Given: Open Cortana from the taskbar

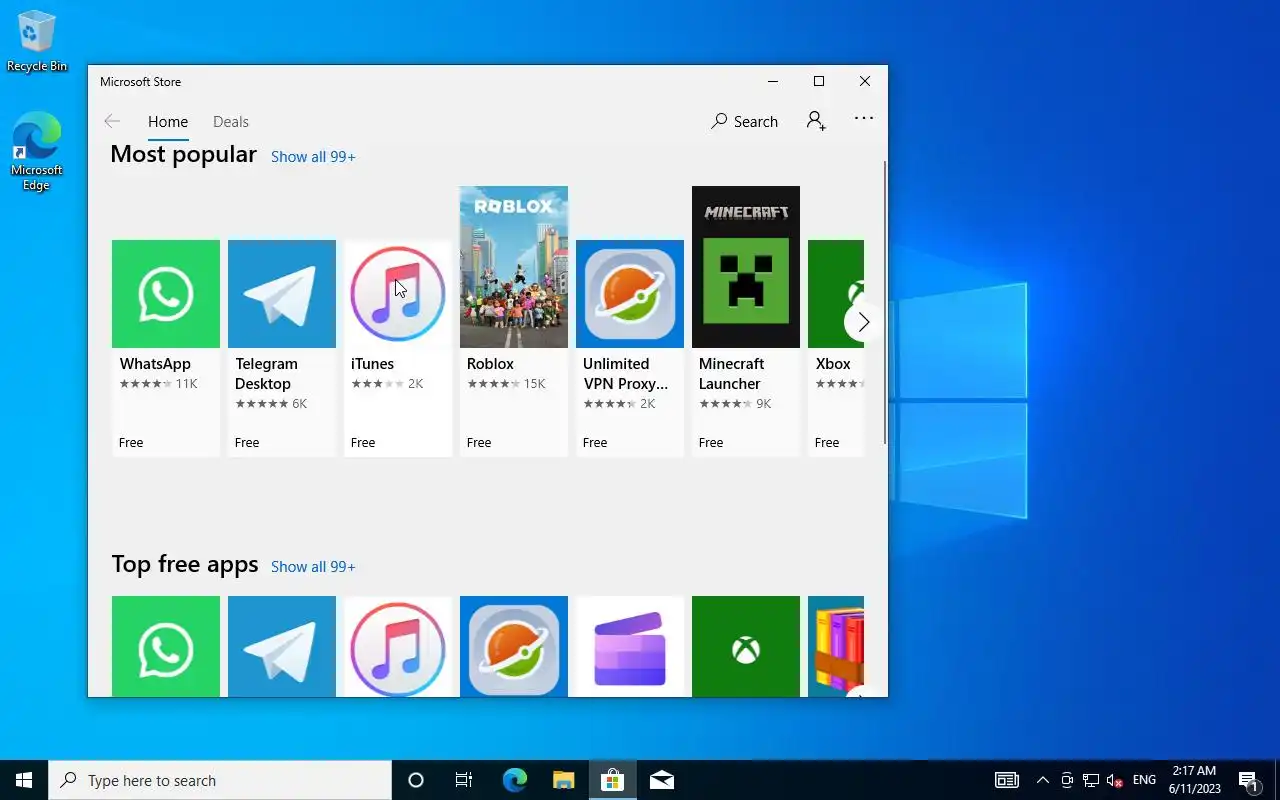Looking at the screenshot, I should click(x=416, y=780).
